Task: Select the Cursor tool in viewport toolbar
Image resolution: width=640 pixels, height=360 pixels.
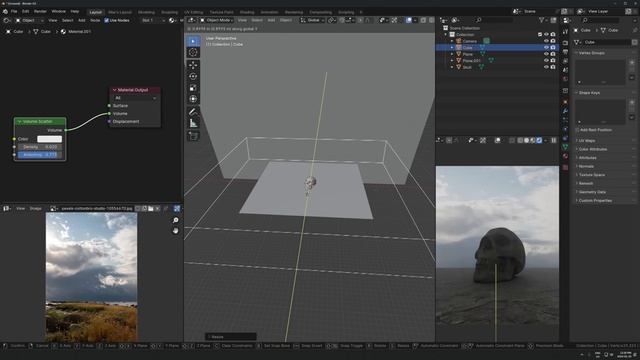Action: 193,52
